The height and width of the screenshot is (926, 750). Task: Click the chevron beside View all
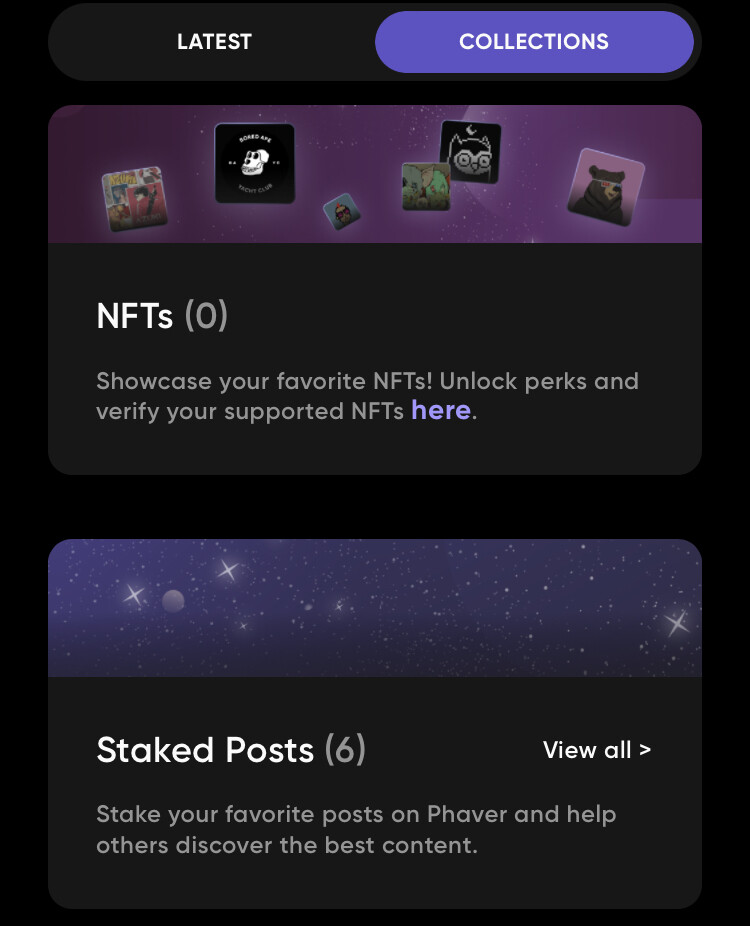[645, 751]
